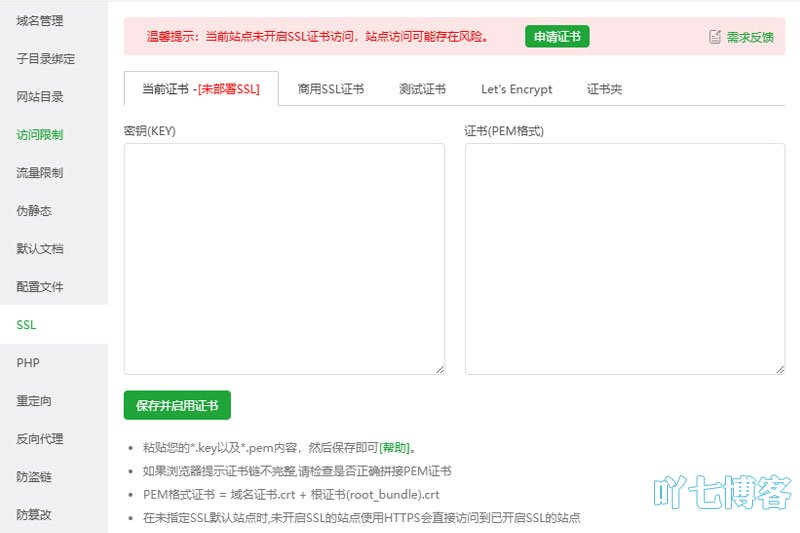Select 网站目录 sidebar item
The image size is (800, 533).
click(40, 97)
